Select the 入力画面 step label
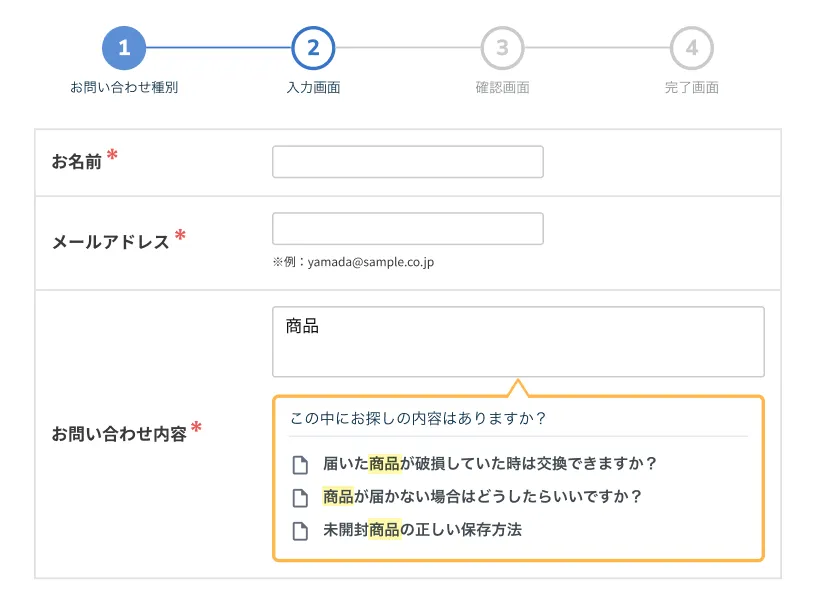 click(313, 88)
